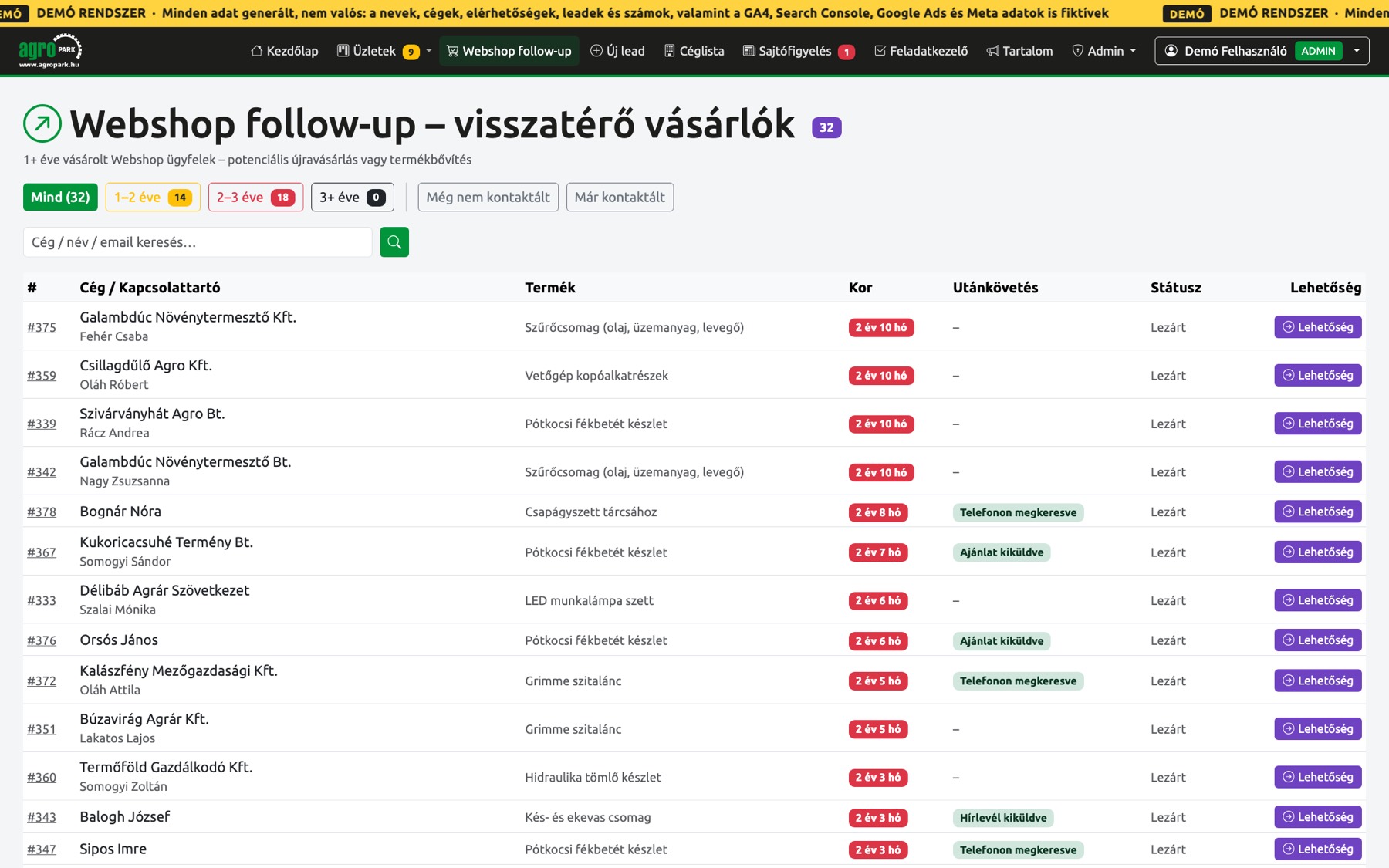
Task: Open lead link #375
Action: coord(42,327)
